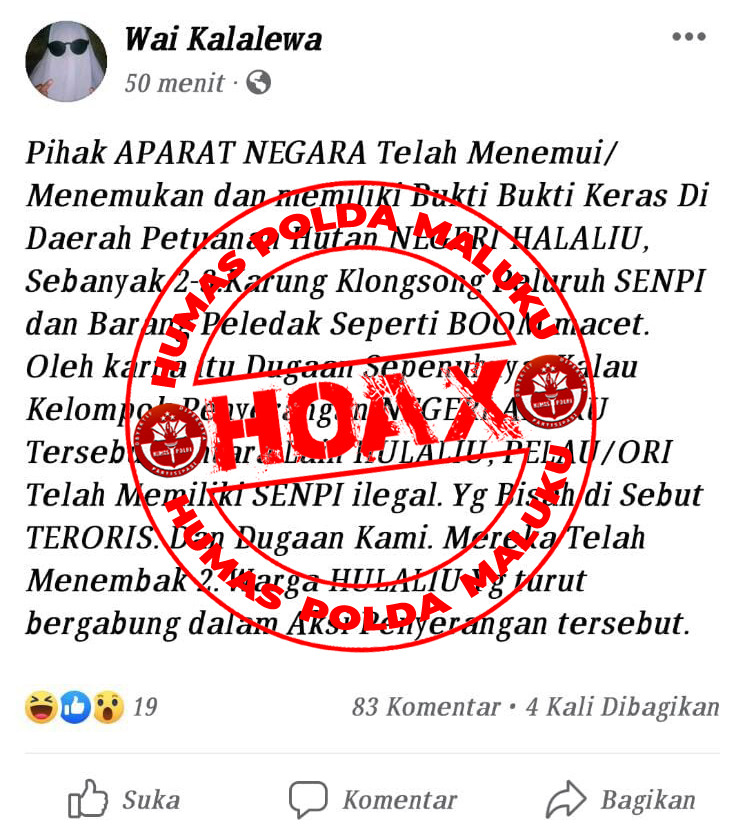View the 4 Kali Dibagikan shares
The height and width of the screenshot is (840, 736).
pos(622,707)
